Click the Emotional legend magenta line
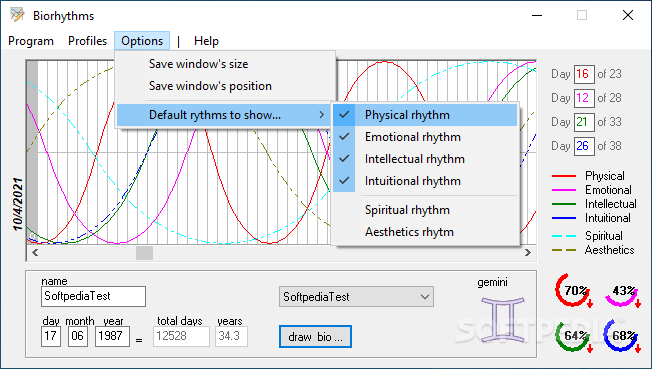The image size is (652, 369). click(x=564, y=190)
